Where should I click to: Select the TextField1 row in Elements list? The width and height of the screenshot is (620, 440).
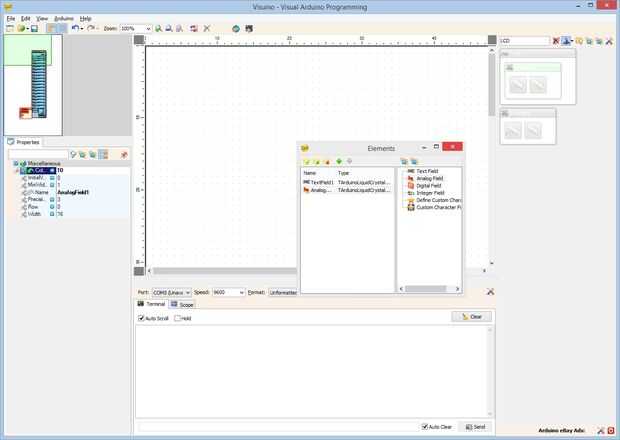347,183
